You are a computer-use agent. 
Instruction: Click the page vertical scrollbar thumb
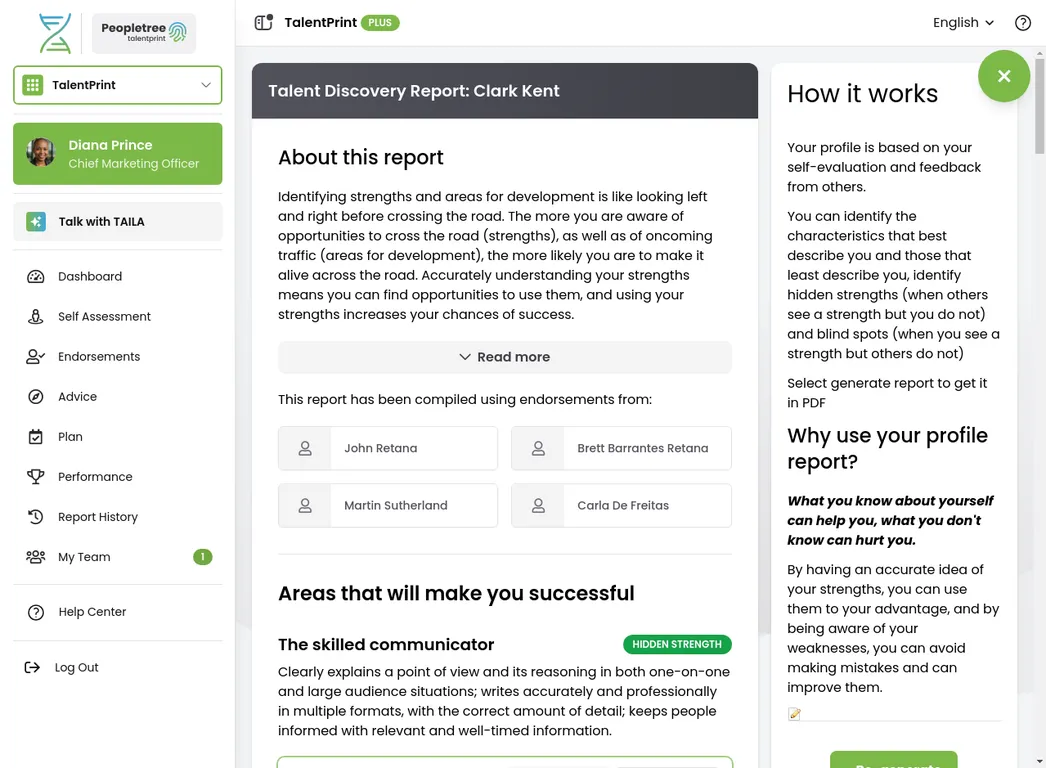click(1039, 107)
